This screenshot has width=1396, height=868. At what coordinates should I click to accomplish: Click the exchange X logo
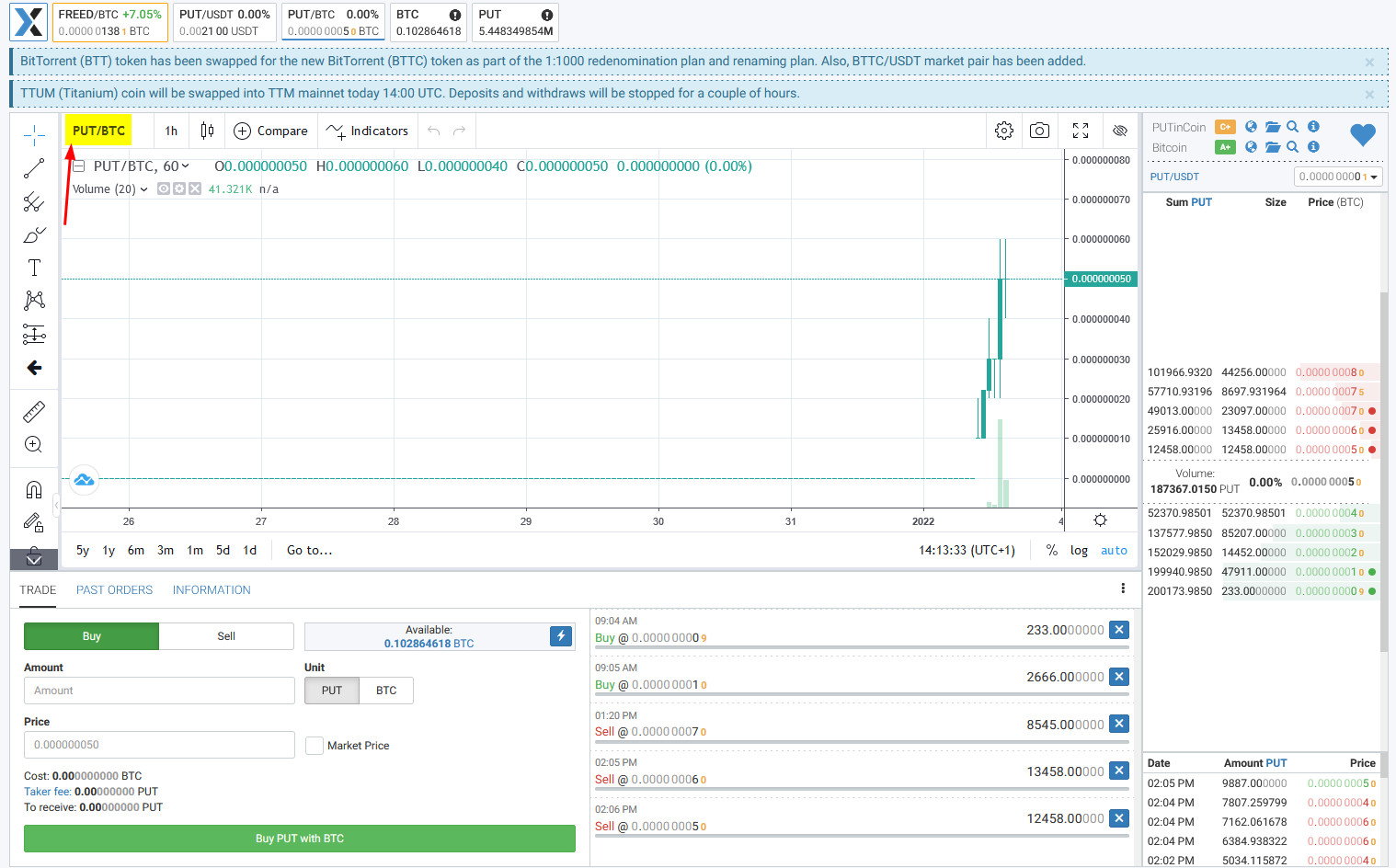coord(29,22)
